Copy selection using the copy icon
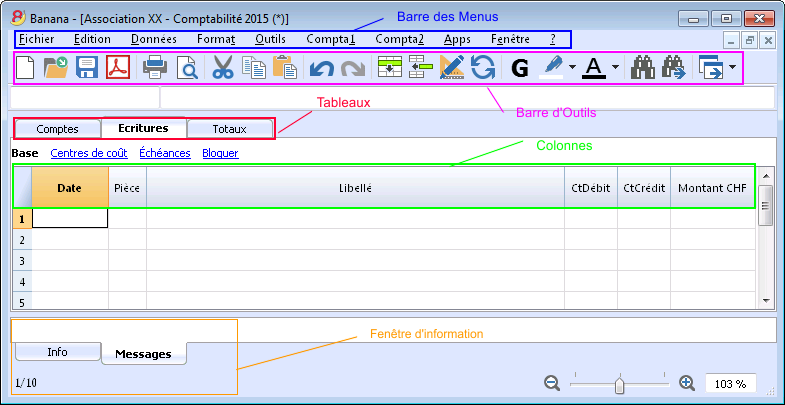This screenshot has width=785, height=405. (254, 67)
